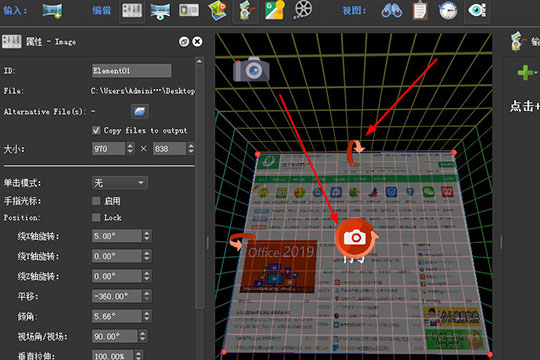Check the Position Lock checkbox
The width and height of the screenshot is (540, 360).
(96, 217)
